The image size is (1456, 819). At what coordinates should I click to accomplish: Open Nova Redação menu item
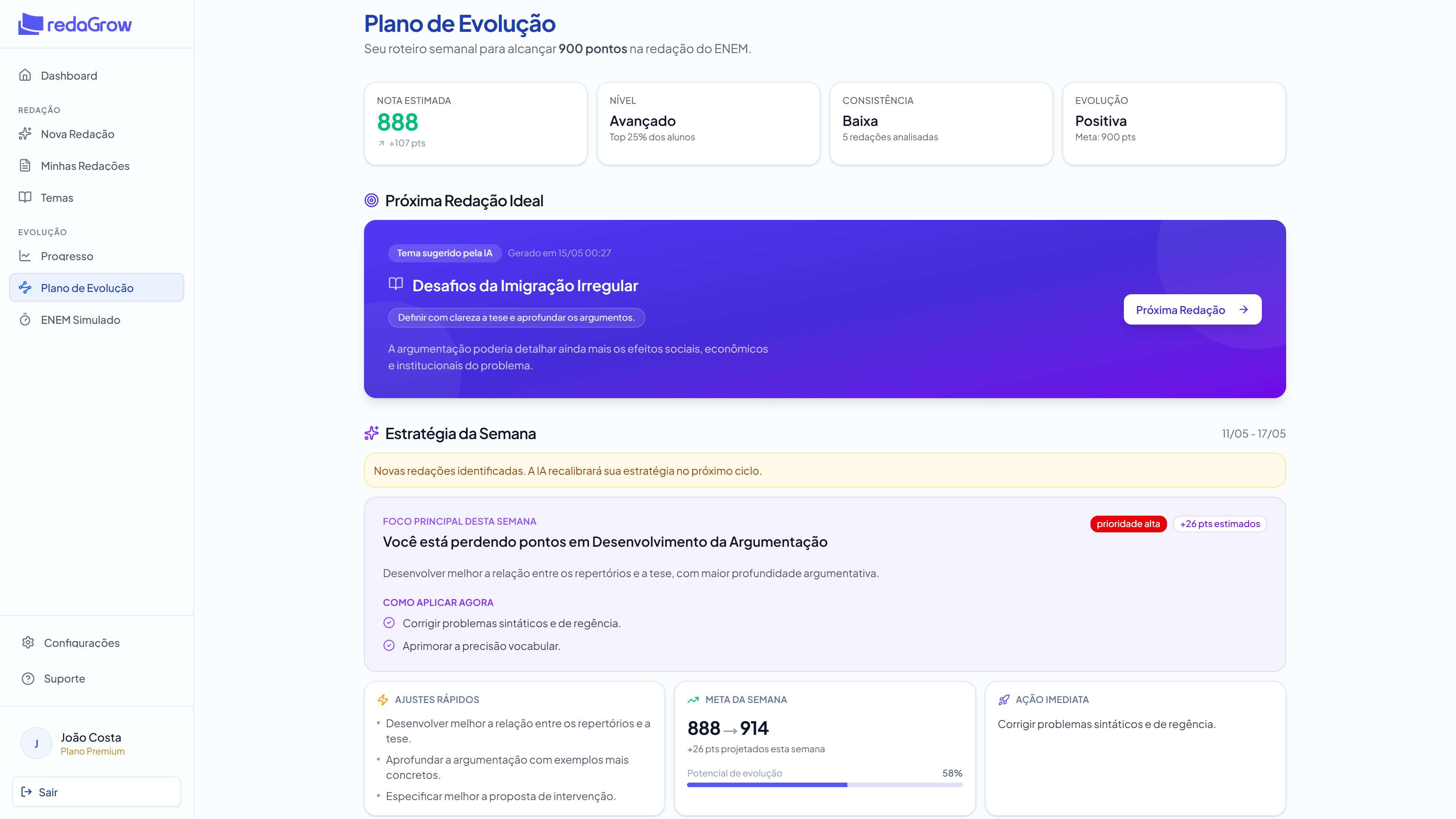pos(97,134)
